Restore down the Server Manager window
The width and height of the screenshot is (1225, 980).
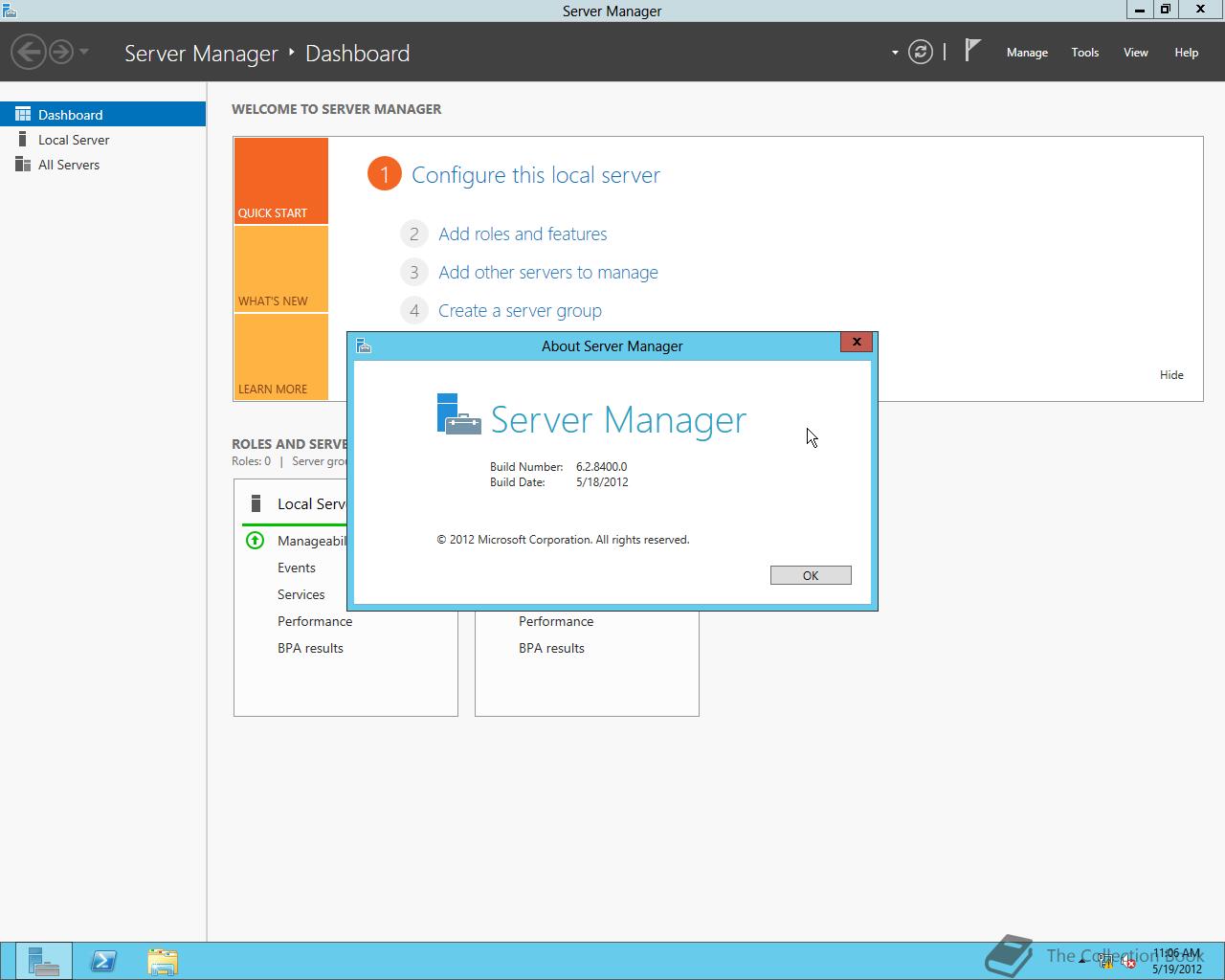pos(1166,10)
